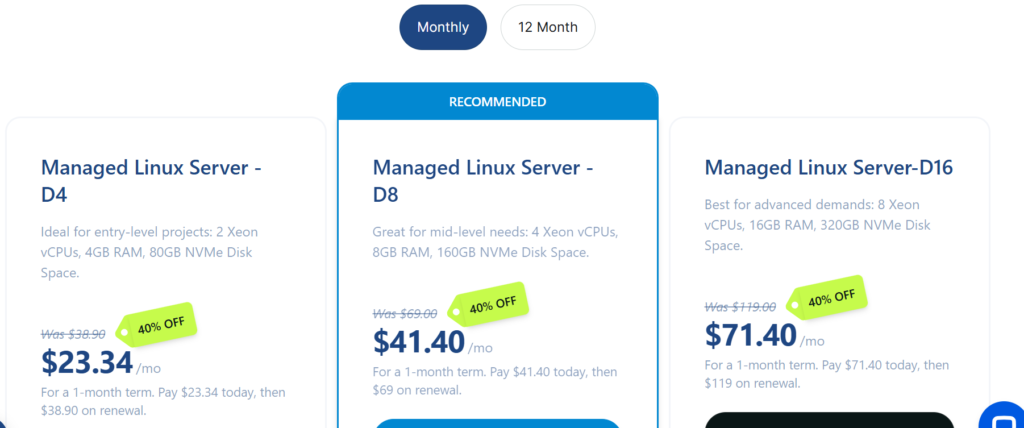1024x428 pixels.
Task: Click the D16 renewal note mentioning $119
Action: point(826,374)
